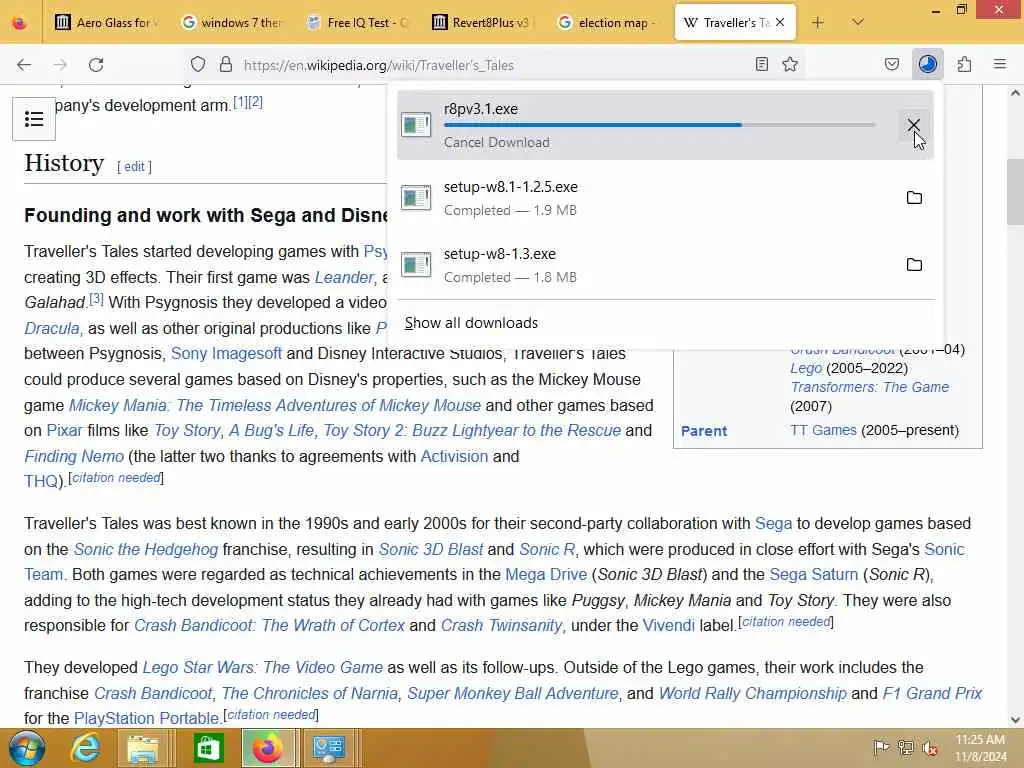Open the Action Center flag in tray
This screenshot has height=768, width=1024.
881,748
